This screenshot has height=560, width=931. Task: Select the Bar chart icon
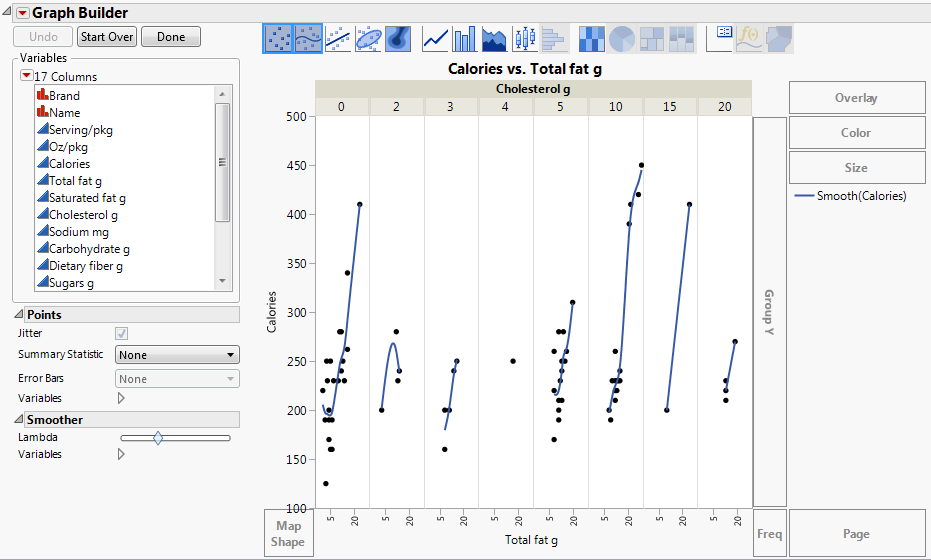pyautogui.click(x=465, y=39)
